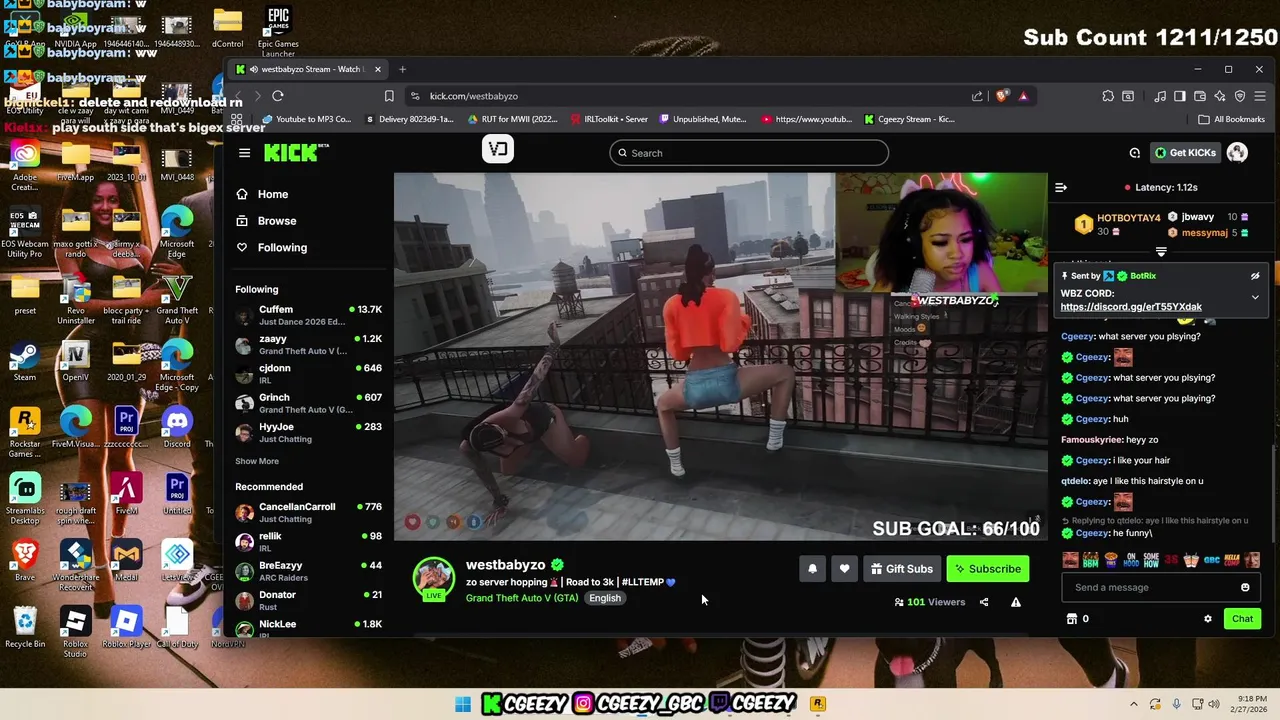The image size is (1280, 720).
Task: Open the Cgeezy Stream - Kic... bookmark
Action: pyautogui.click(x=909, y=119)
